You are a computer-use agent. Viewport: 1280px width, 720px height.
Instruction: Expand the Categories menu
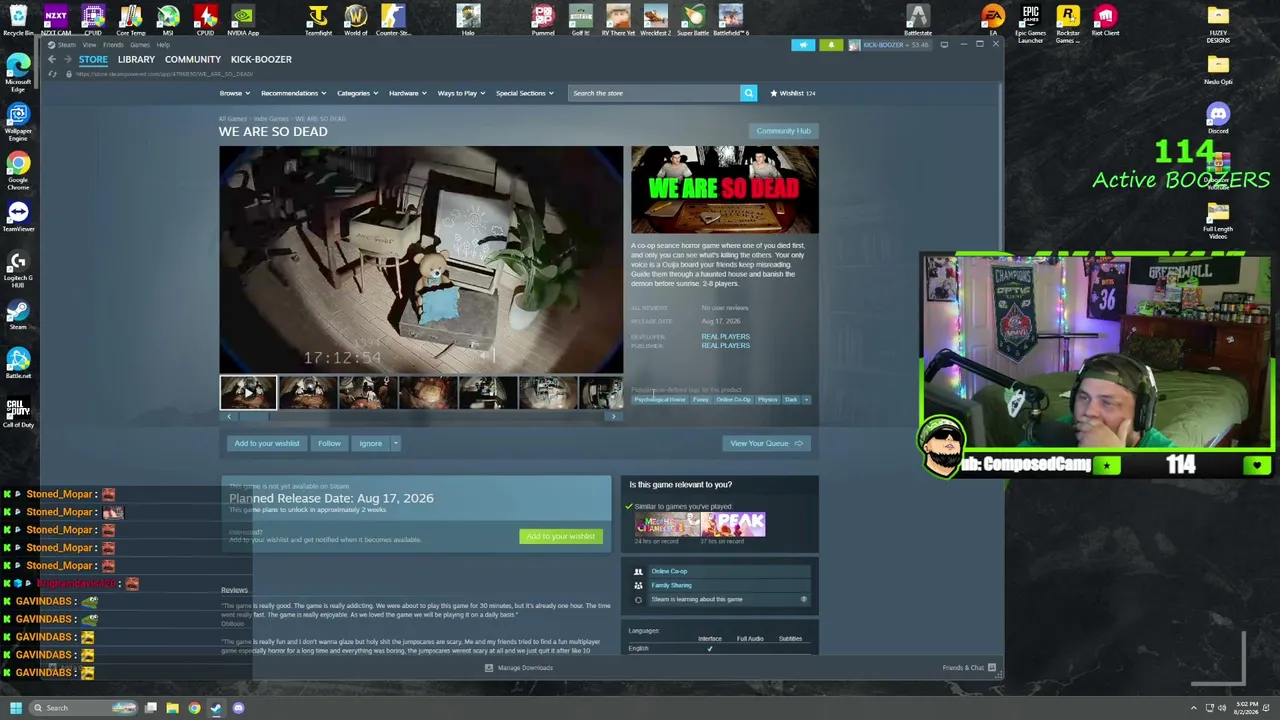pyautogui.click(x=357, y=93)
